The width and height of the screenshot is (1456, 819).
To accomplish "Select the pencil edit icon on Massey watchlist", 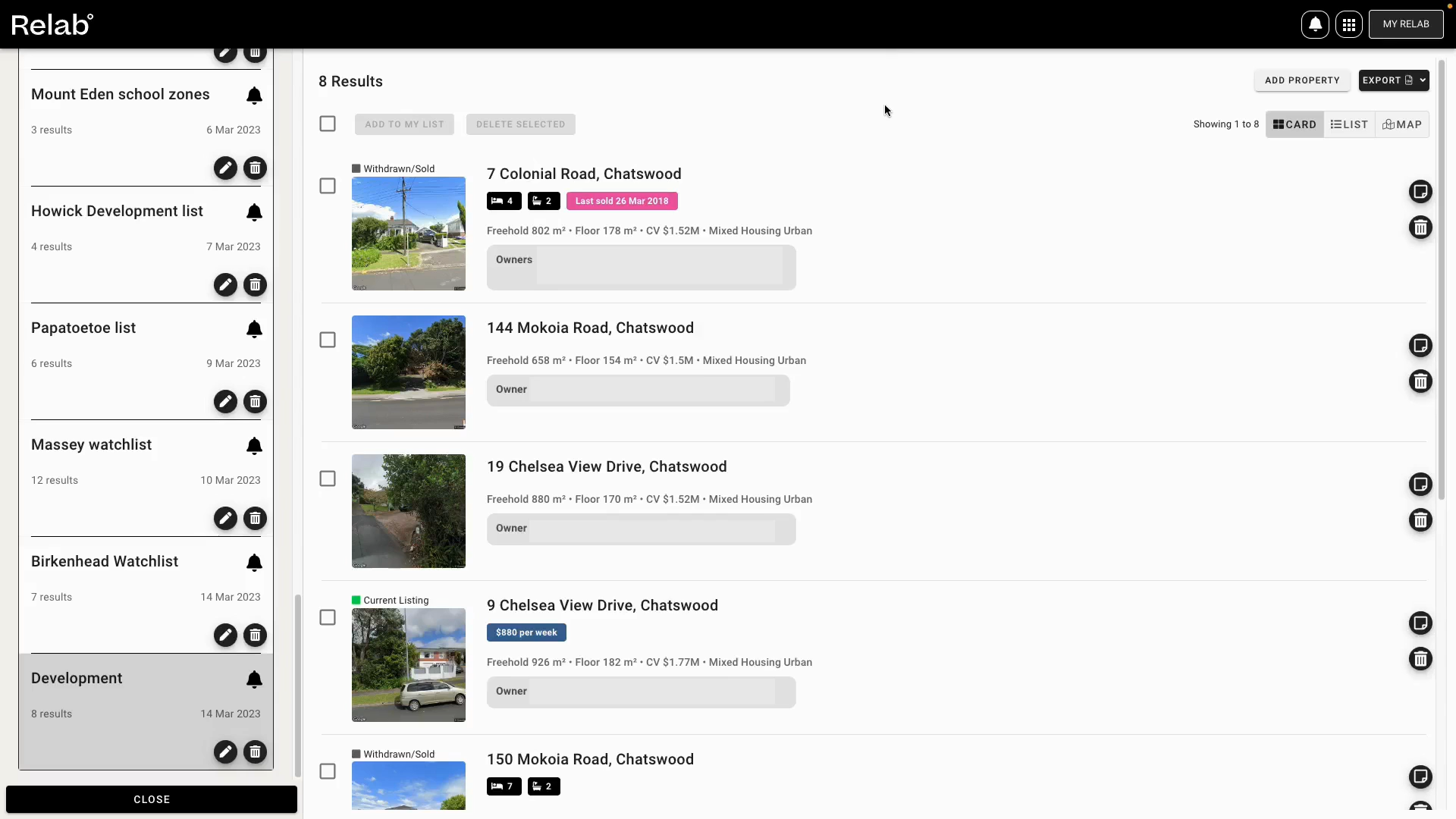I will (x=224, y=519).
